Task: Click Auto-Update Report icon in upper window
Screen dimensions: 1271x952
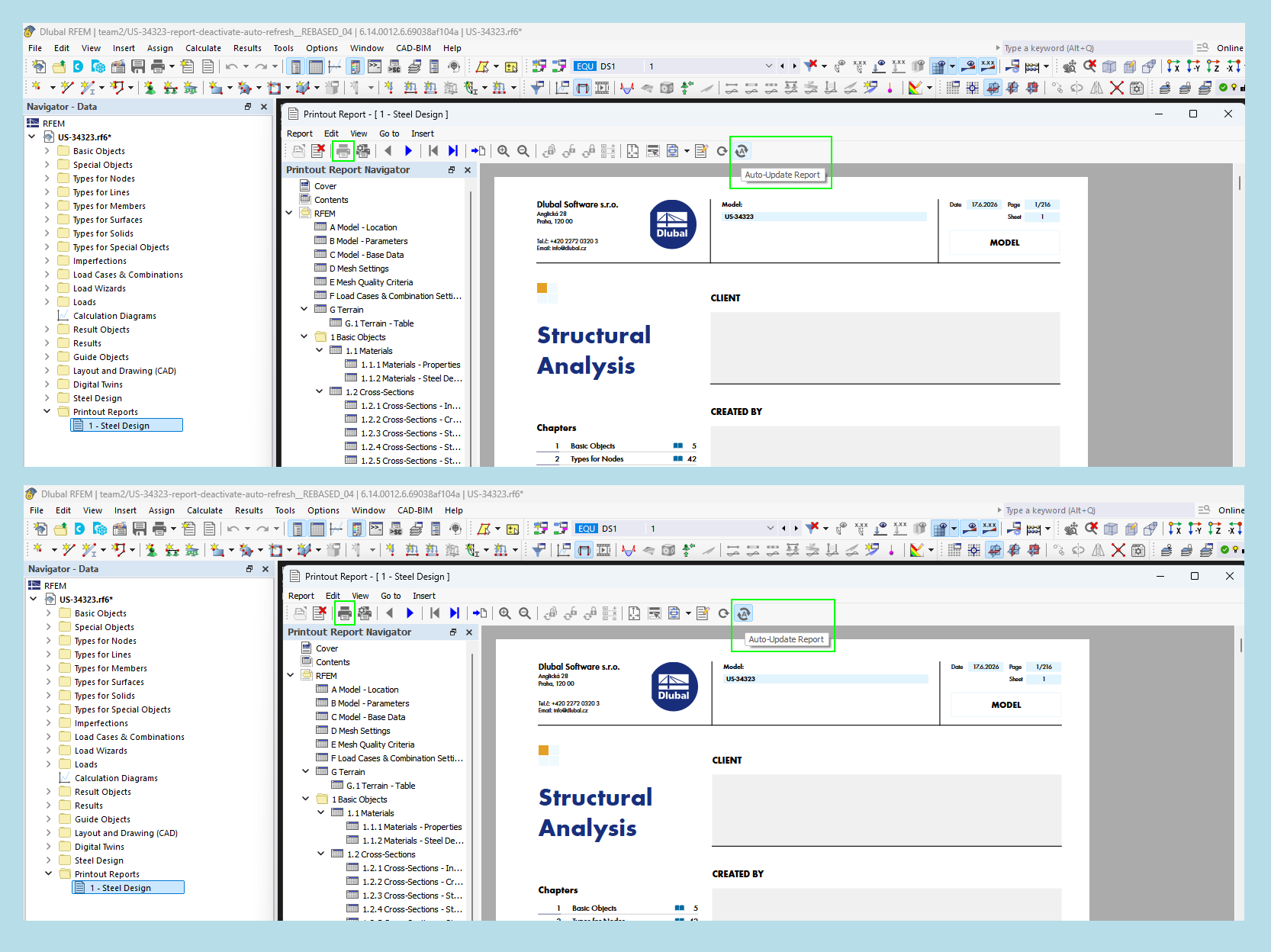Action: tap(742, 151)
